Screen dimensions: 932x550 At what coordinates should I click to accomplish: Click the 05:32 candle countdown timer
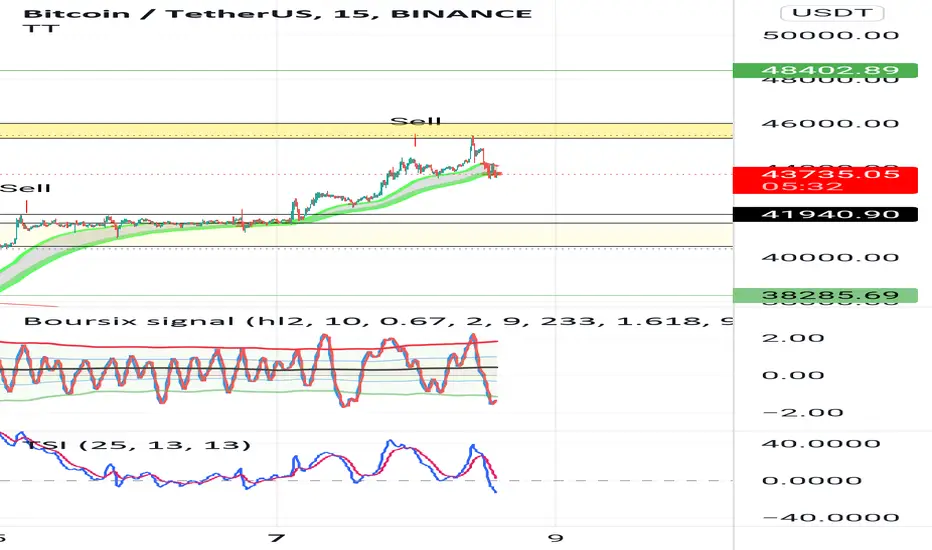pyautogui.click(x=802, y=187)
